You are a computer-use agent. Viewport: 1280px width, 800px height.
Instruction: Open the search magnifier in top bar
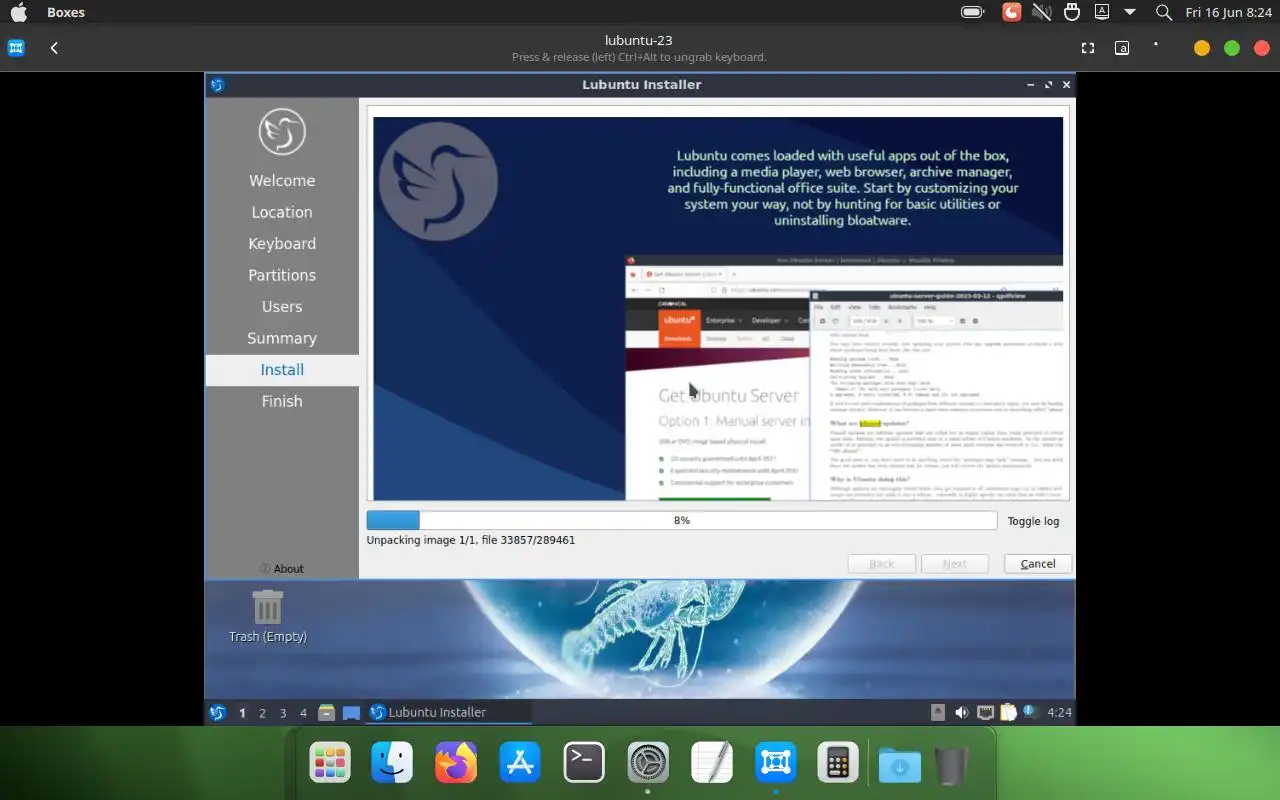[x=1164, y=13]
